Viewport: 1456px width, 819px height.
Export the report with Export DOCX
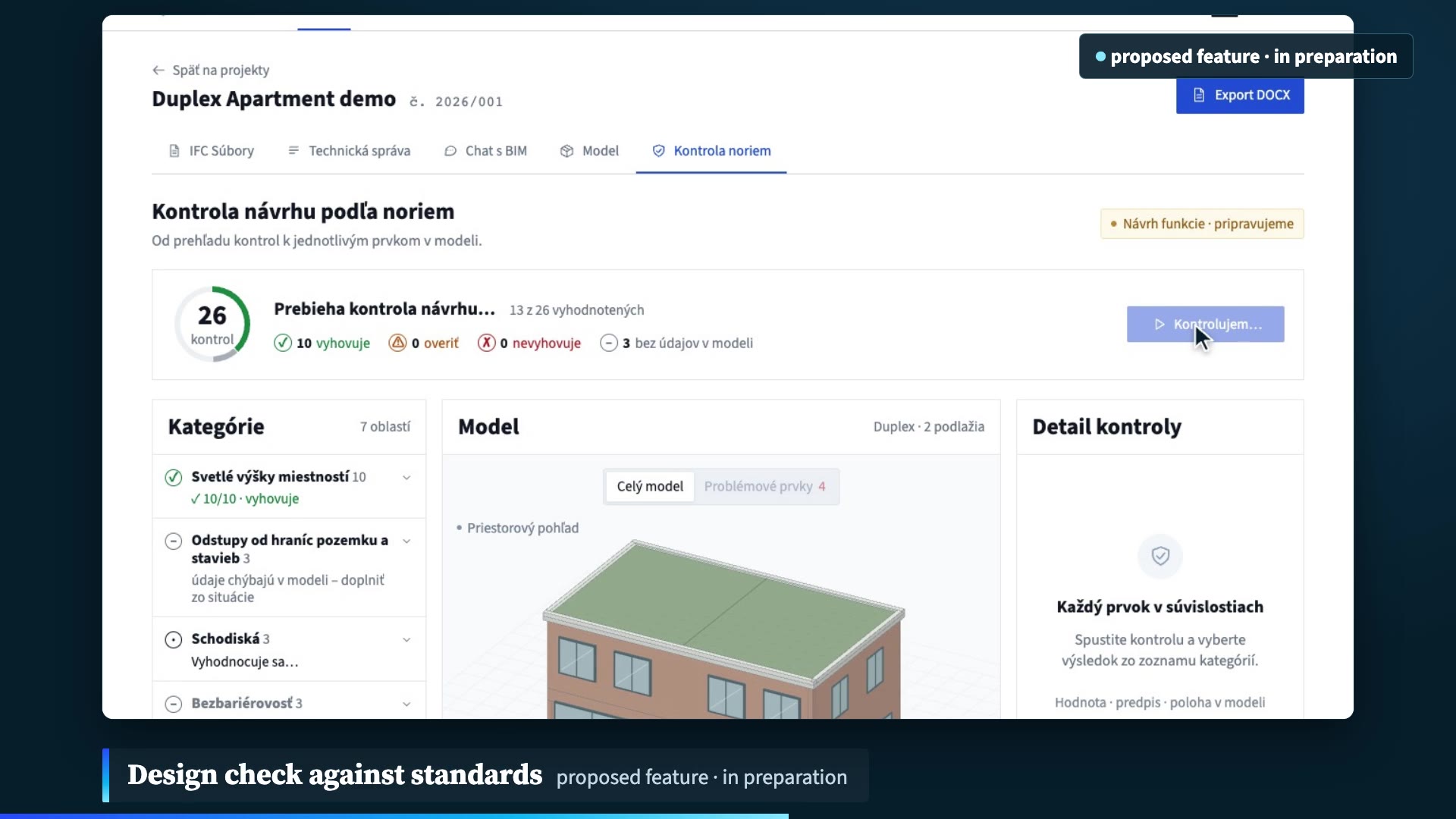[1240, 95]
